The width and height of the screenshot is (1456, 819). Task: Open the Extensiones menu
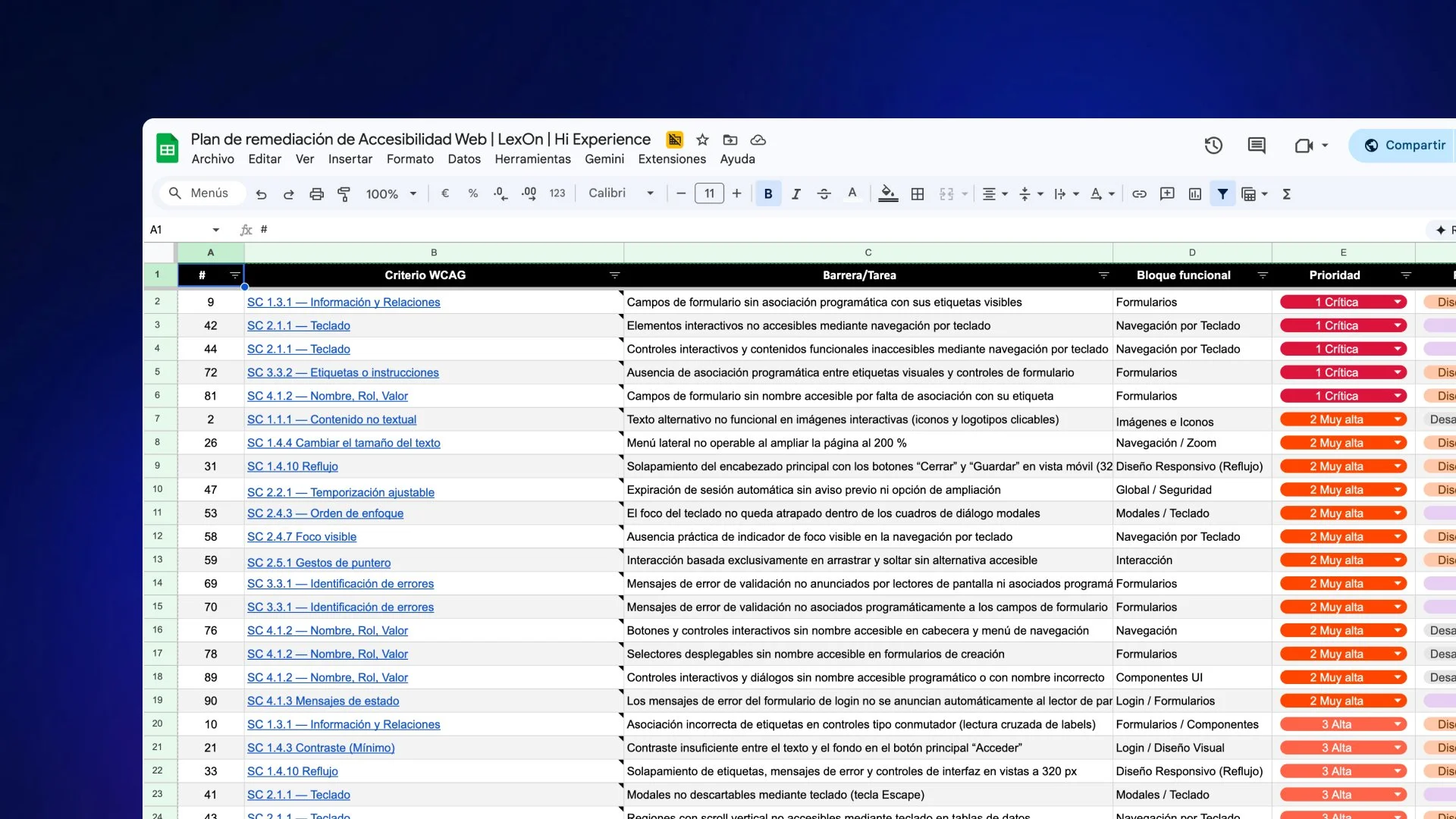[672, 159]
